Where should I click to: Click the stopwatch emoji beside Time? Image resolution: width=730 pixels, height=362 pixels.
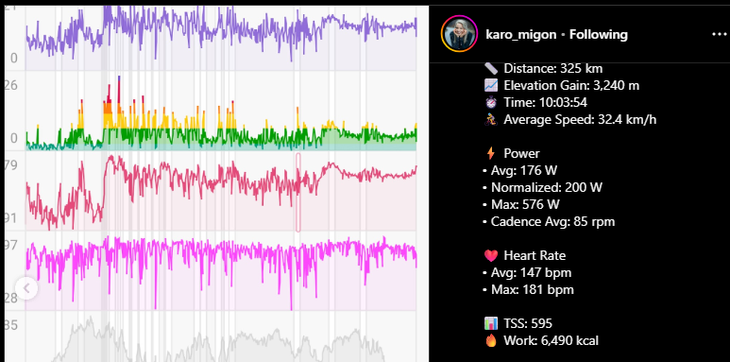click(491, 102)
